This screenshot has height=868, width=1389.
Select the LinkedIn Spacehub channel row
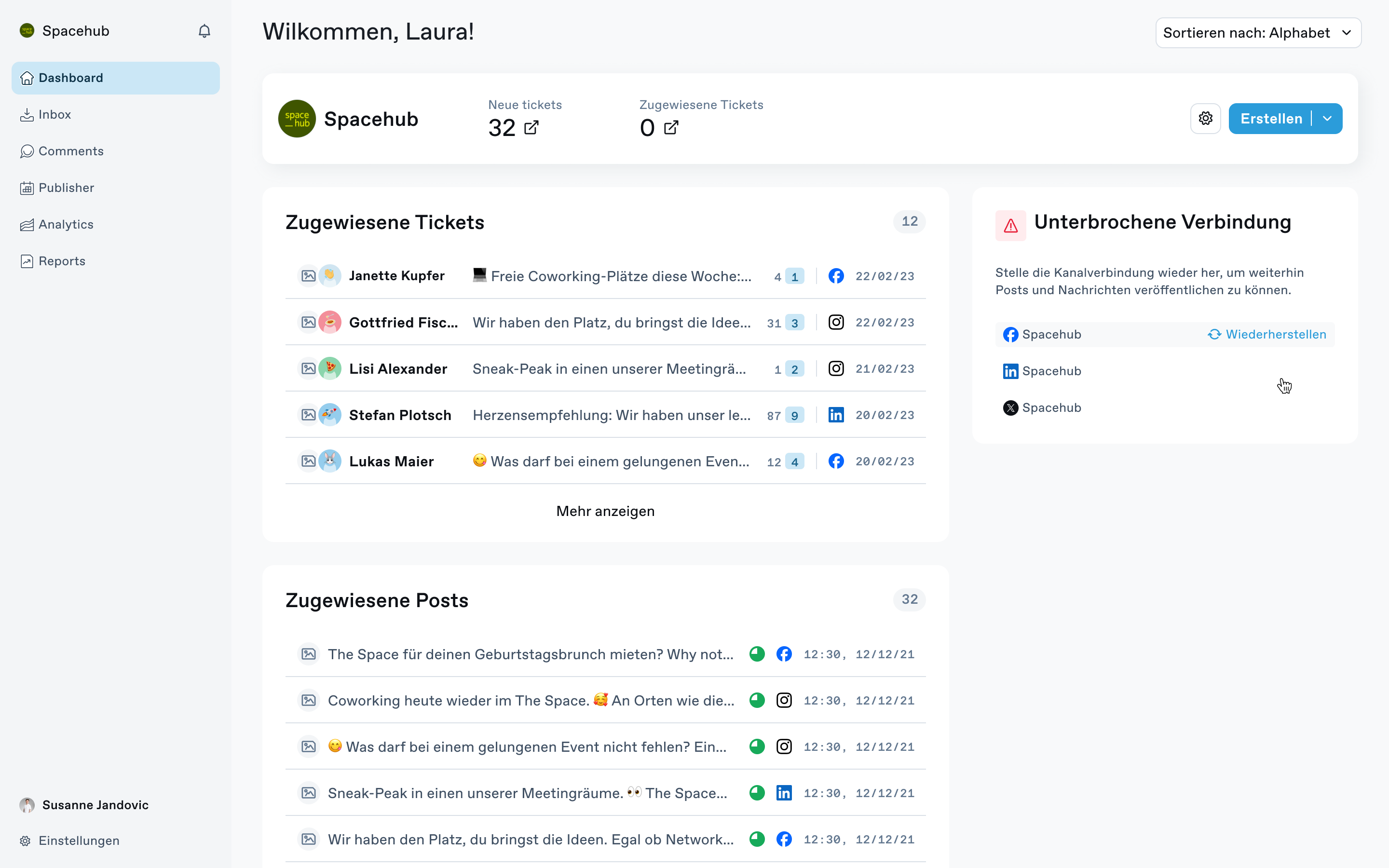1051,371
